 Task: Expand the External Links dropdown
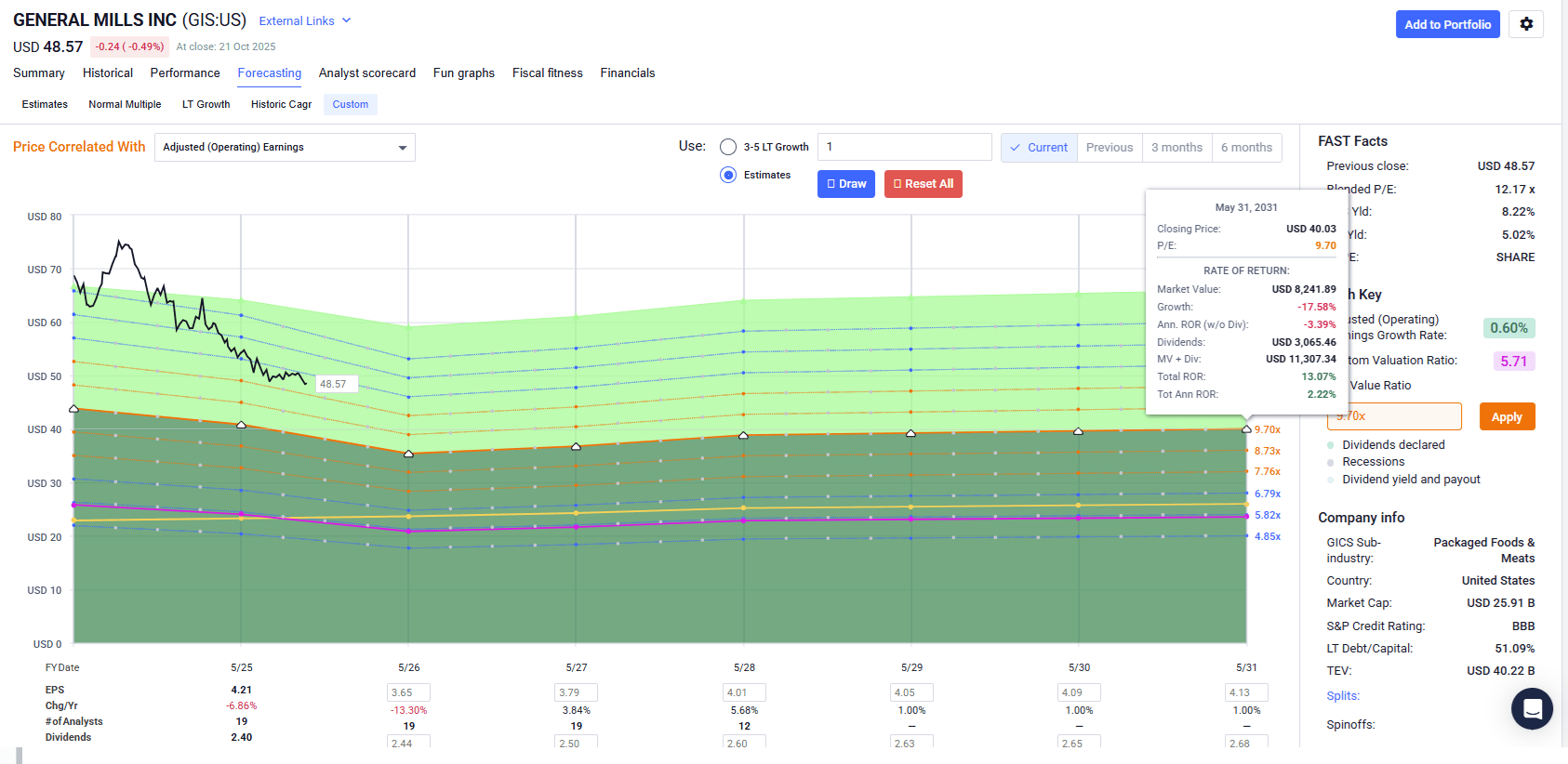pos(304,20)
